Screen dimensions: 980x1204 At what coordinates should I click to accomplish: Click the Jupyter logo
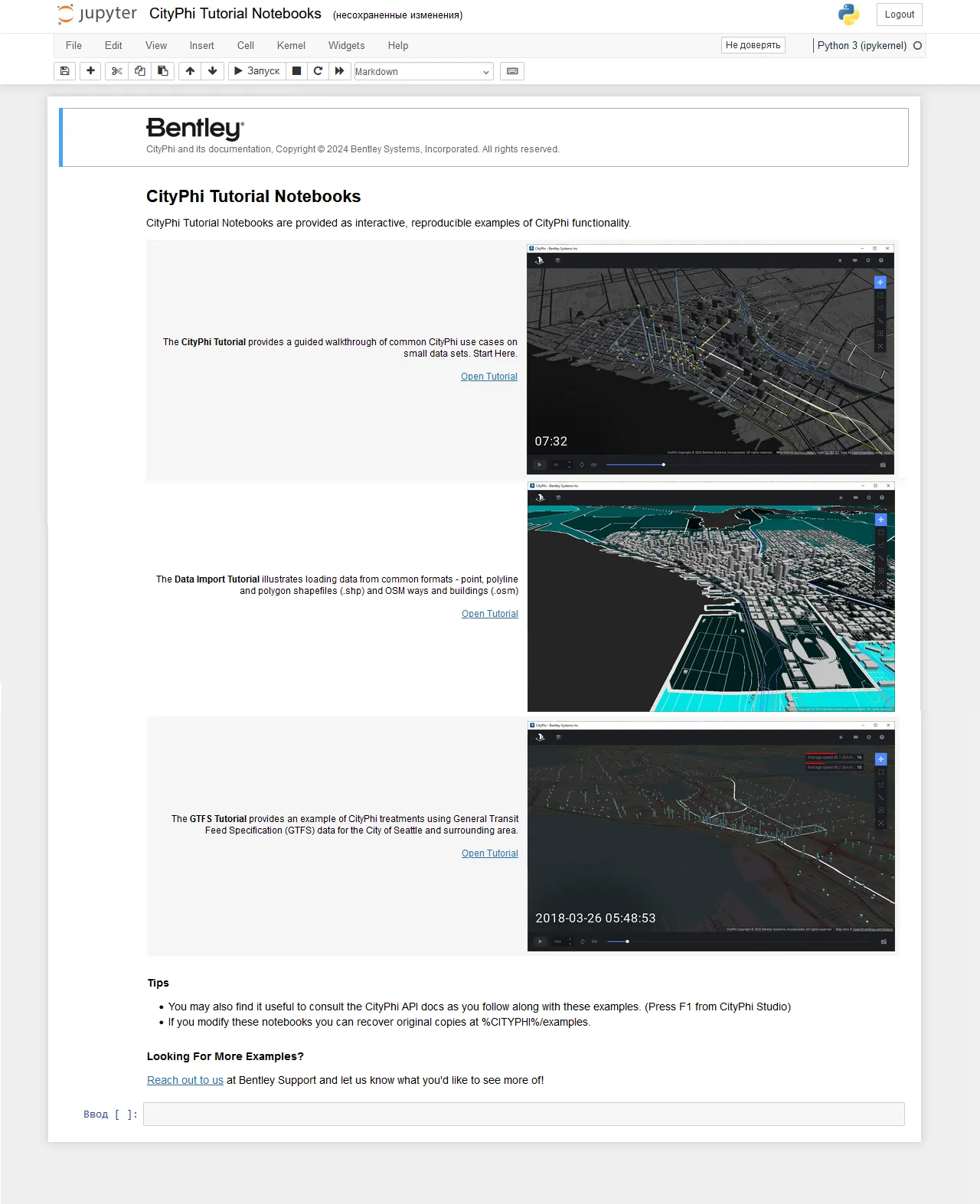click(97, 14)
